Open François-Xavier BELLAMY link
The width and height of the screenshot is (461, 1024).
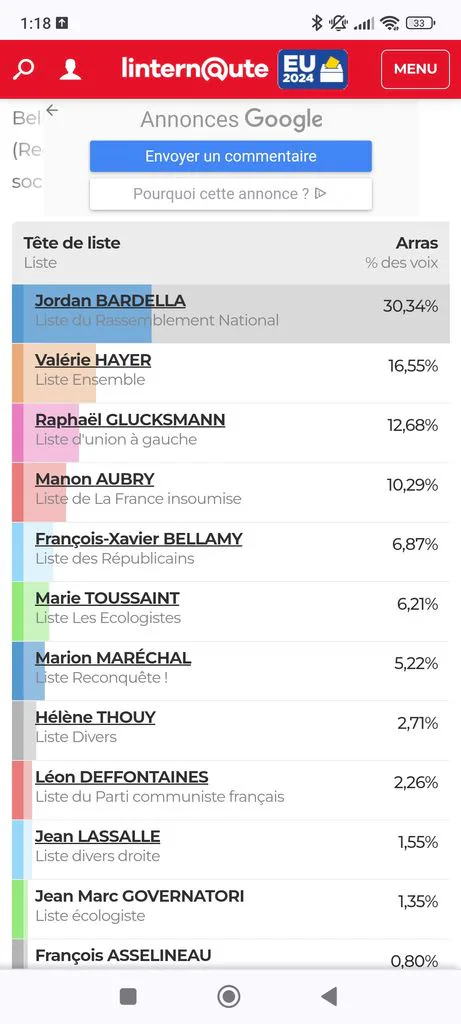pyautogui.click(x=138, y=539)
